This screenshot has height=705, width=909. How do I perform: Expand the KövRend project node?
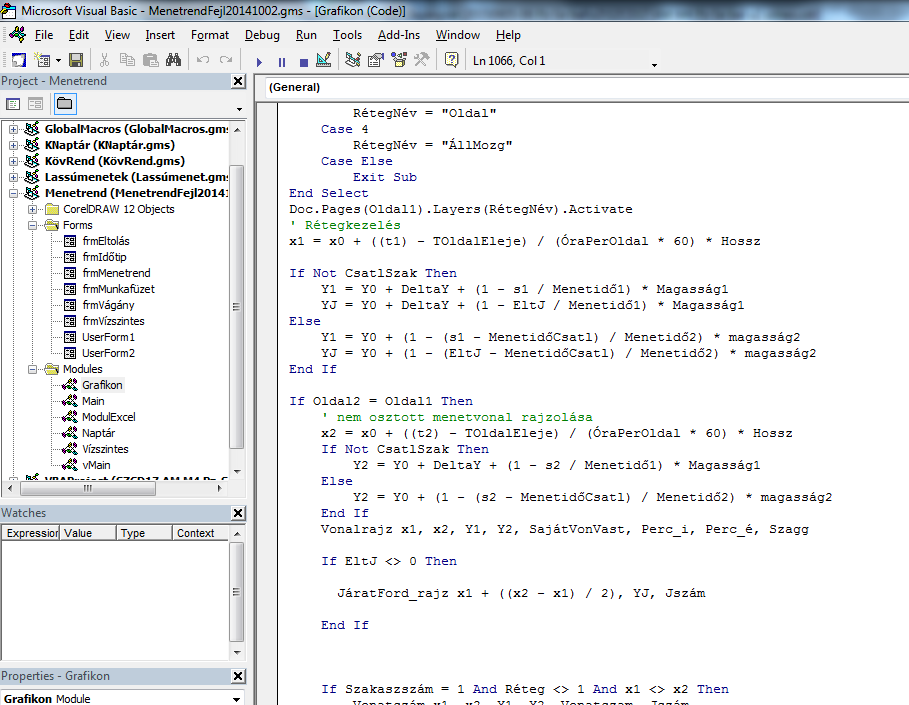13,161
